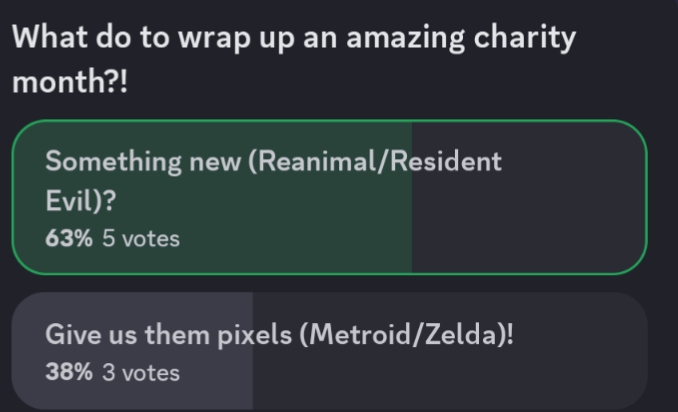This screenshot has width=678, height=412.
Task: Click "(Reanimal/Resident" text in the first option
Action: click(373, 162)
